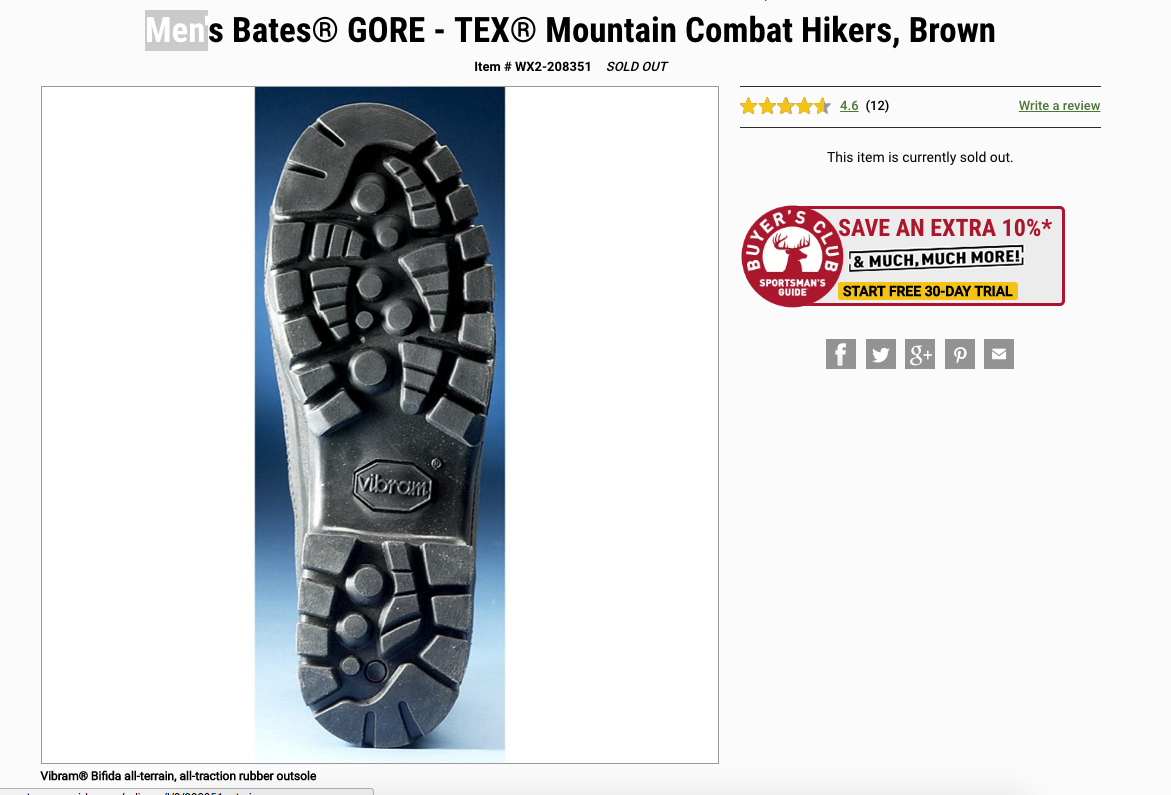Pin this product with the Pinterest icon
The width and height of the screenshot is (1171, 795).
click(960, 354)
